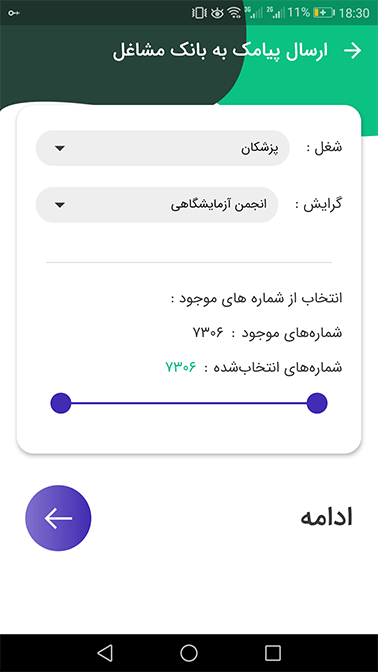The width and height of the screenshot is (378, 672).
Task: Tap the Android home circle button
Action: [x=189, y=653]
